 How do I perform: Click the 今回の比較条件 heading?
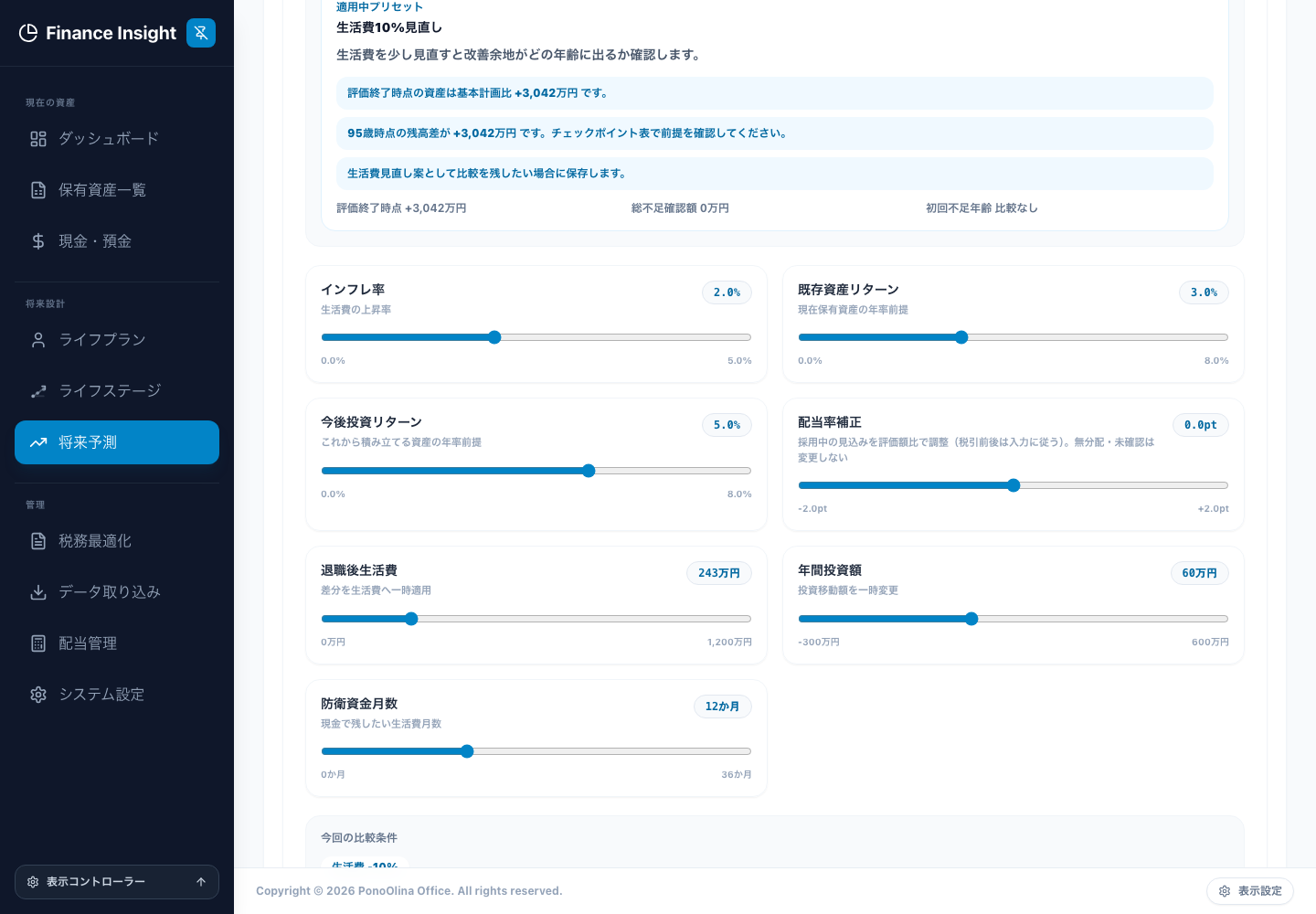pos(359,838)
